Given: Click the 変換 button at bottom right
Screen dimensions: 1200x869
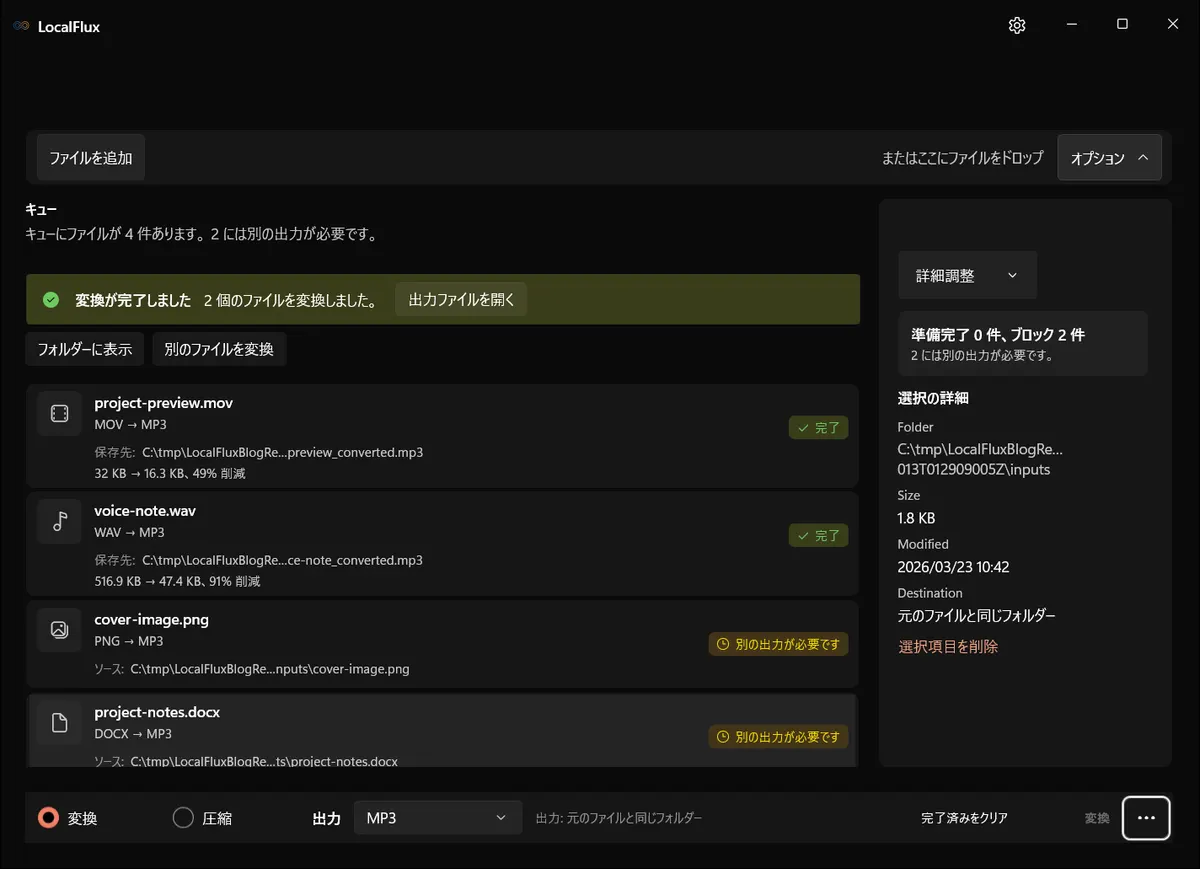Looking at the screenshot, I should 1096,818.
